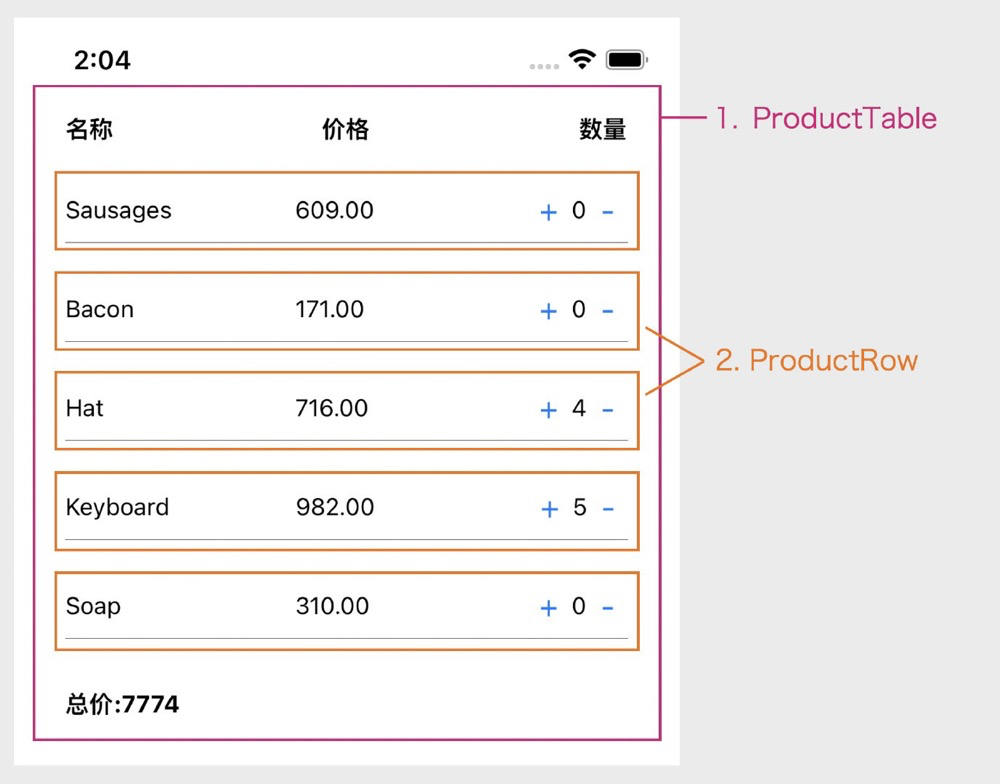Click the Keyboard price 982.00
The height and width of the screenshot is (784, 1000).
334,508
